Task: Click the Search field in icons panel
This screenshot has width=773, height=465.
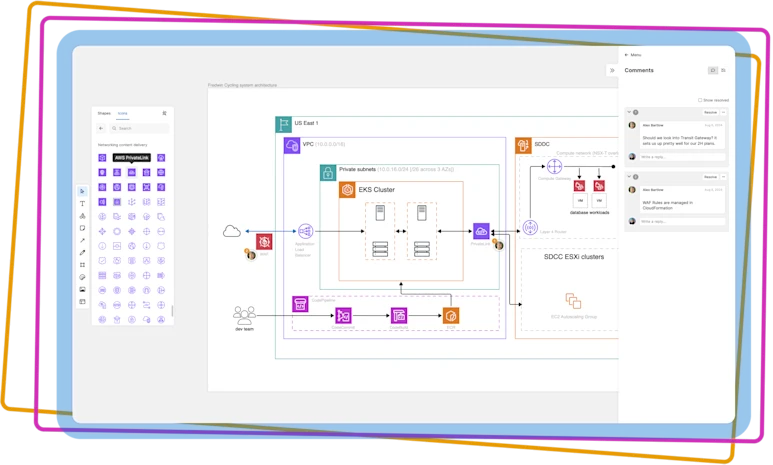Action: [x=139, y=128]
